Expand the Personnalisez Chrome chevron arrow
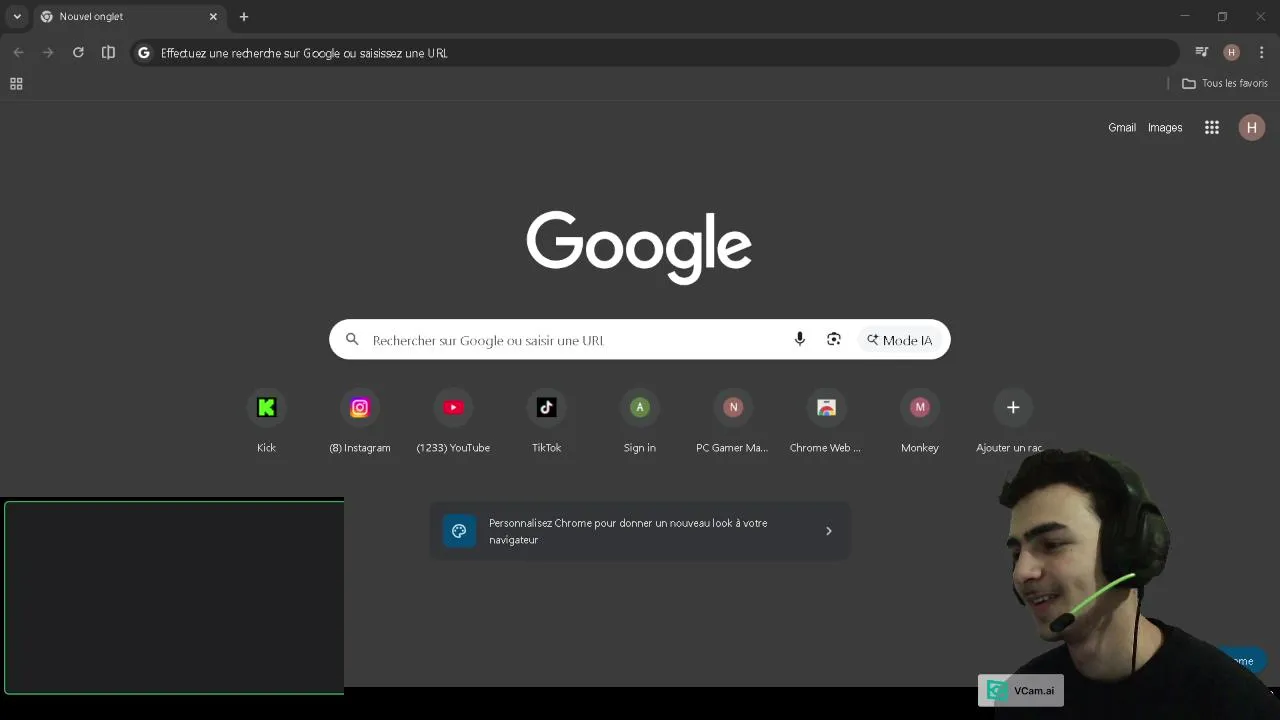This screenshot has width=1280, height=720. coord(828,531)
